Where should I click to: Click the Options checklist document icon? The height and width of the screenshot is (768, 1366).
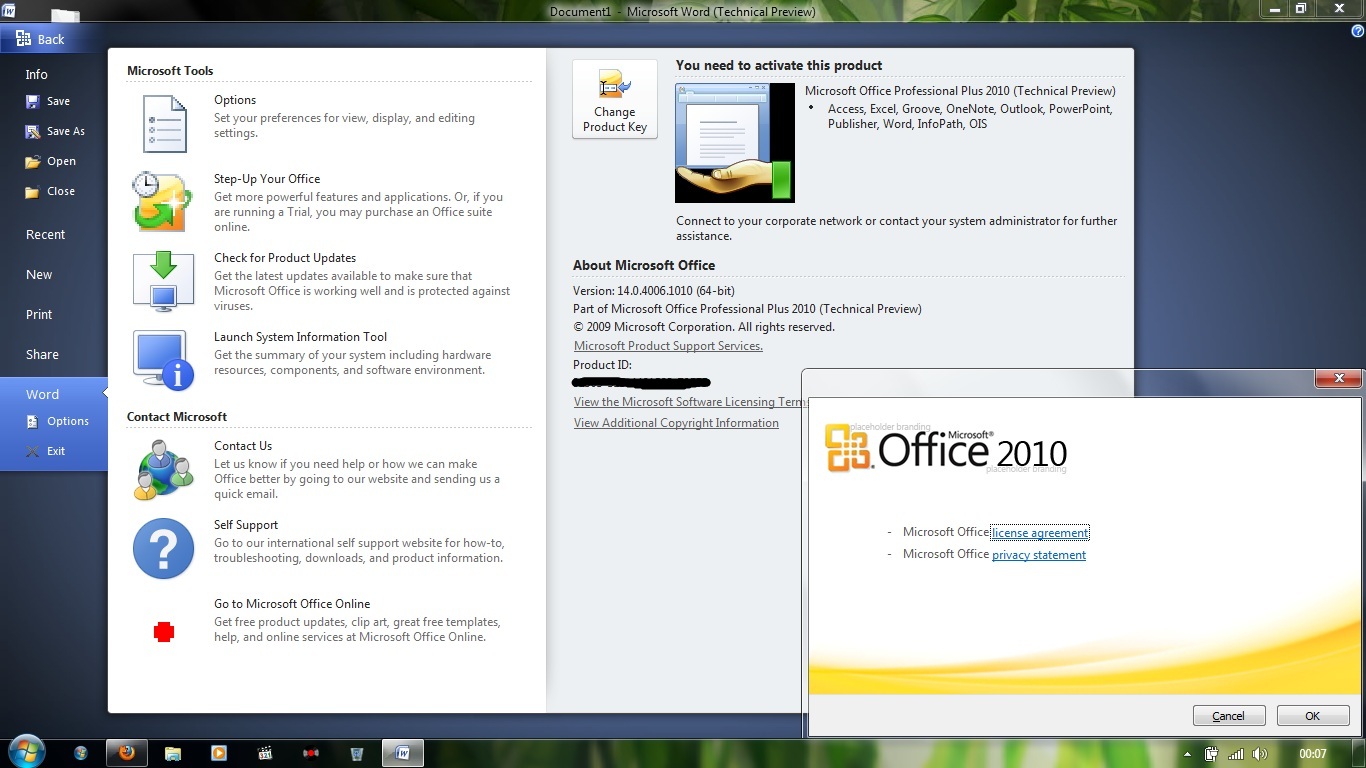click(x=164, y=123)
